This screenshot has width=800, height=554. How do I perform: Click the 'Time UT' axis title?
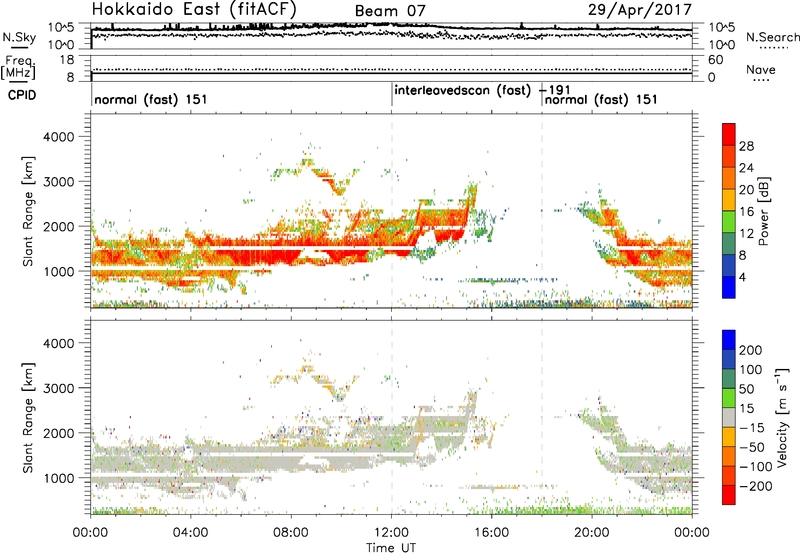pyautogui.click(x=391, y=547)
